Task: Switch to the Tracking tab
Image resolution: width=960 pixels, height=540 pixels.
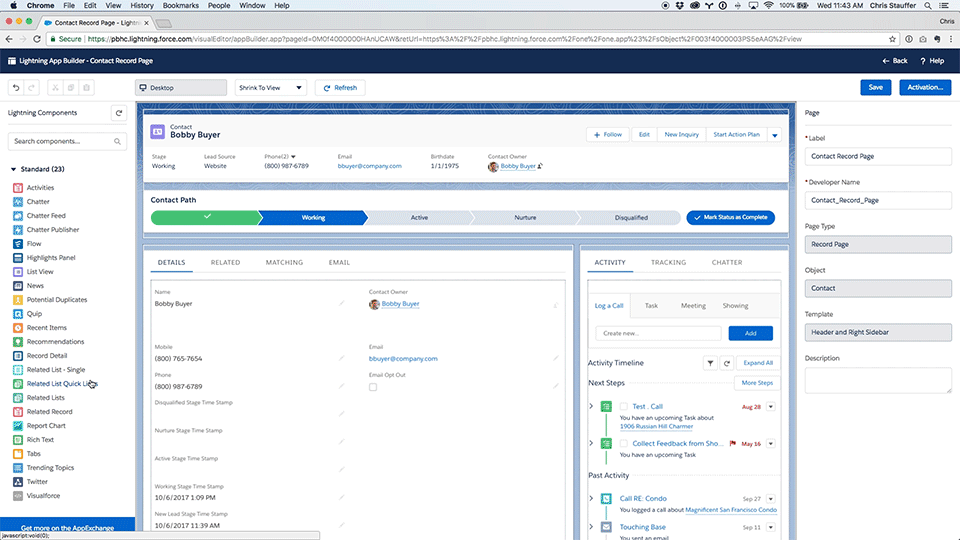Action: (669, 262)
